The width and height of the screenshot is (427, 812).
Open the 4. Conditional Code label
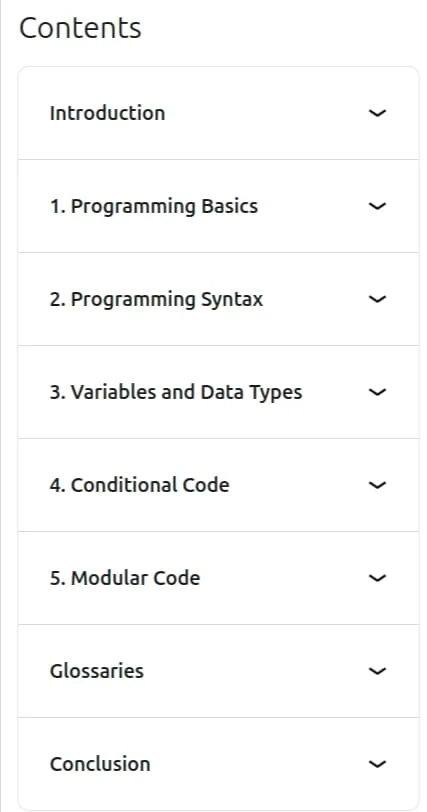point(139,485)
